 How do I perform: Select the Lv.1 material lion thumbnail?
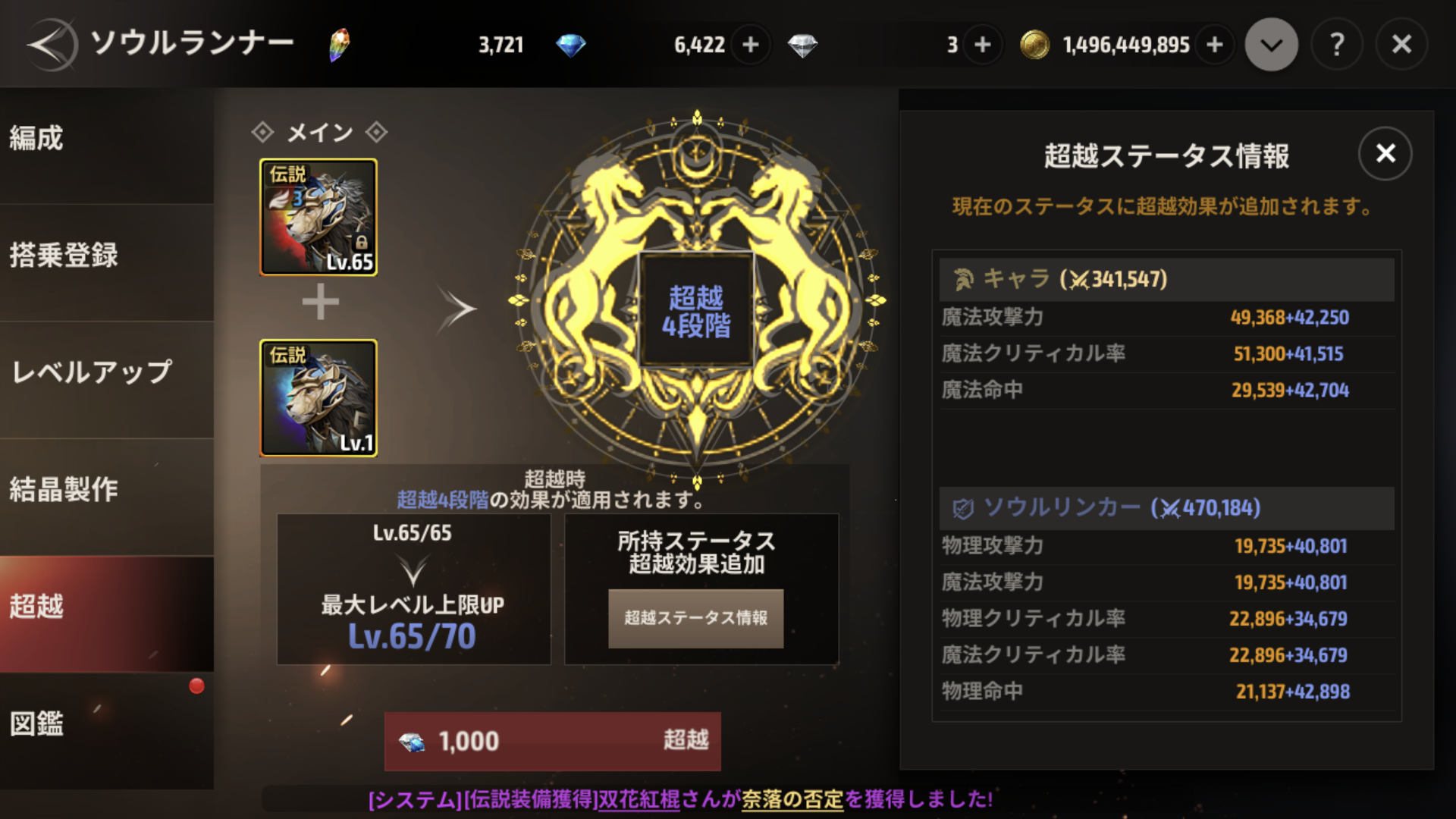tap(318, 398)
